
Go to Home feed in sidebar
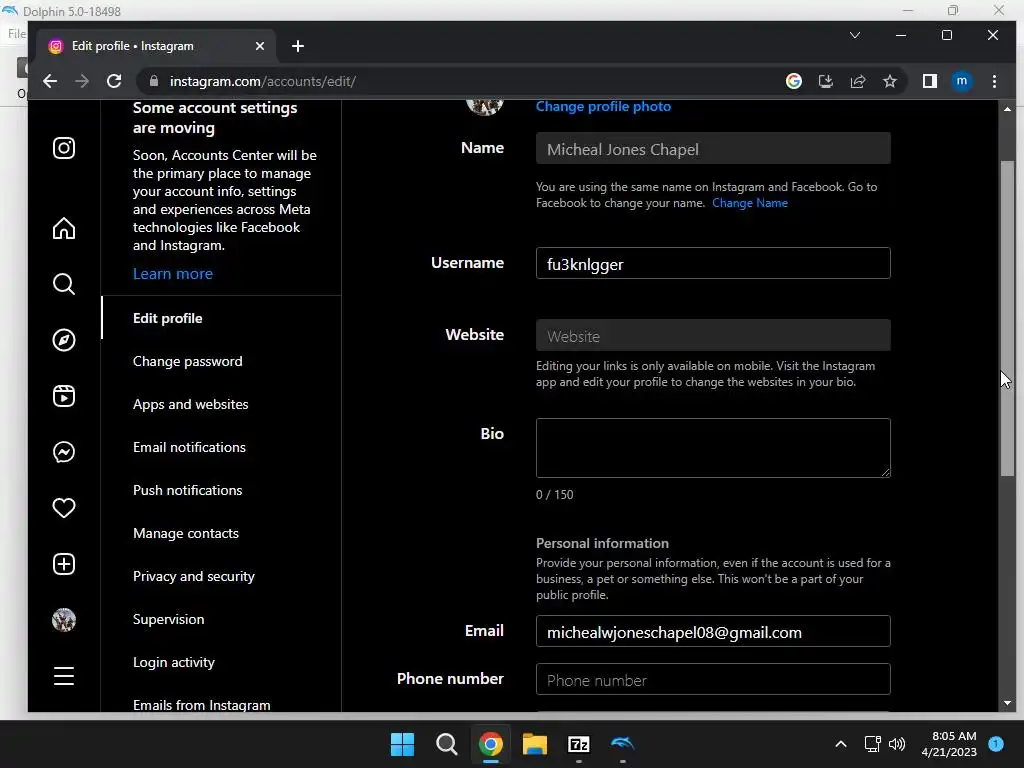[63, 228]
